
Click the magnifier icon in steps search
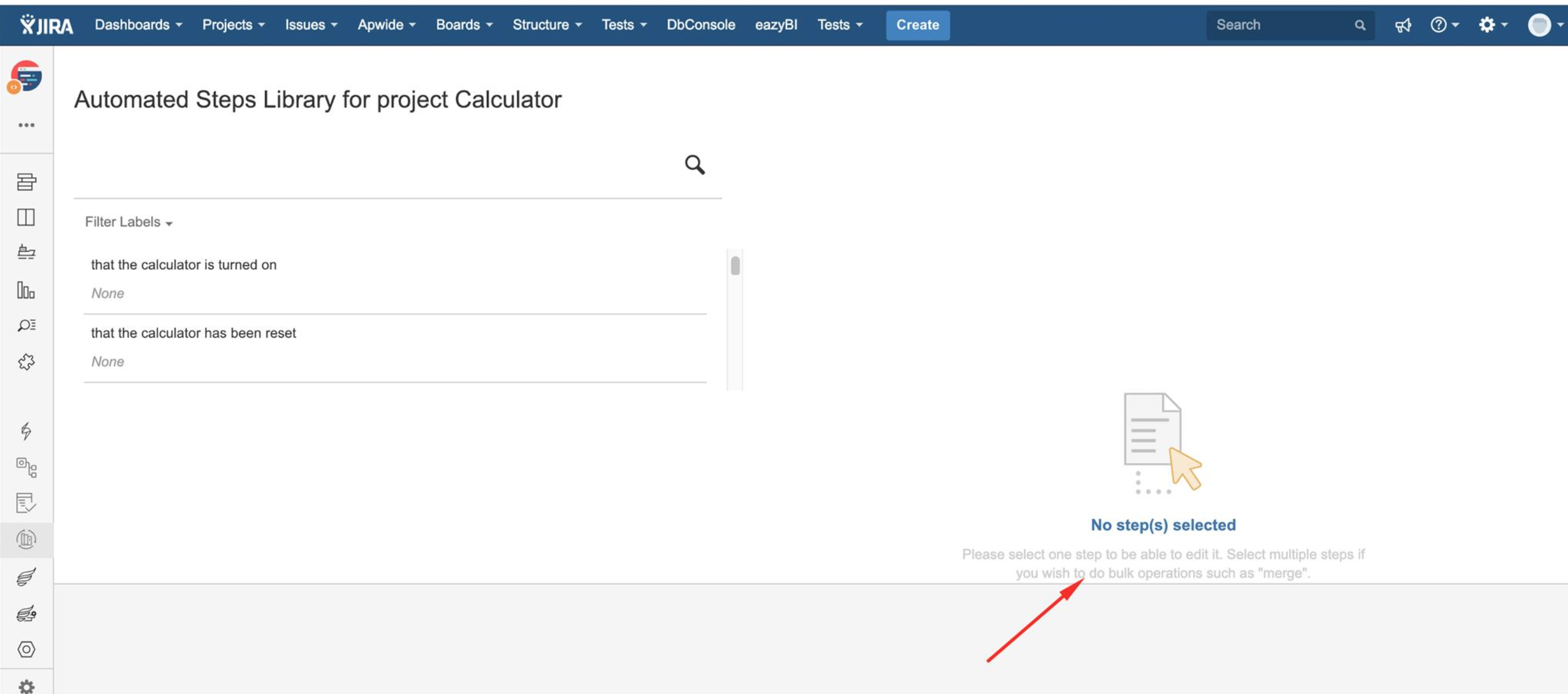click(694, 165)
